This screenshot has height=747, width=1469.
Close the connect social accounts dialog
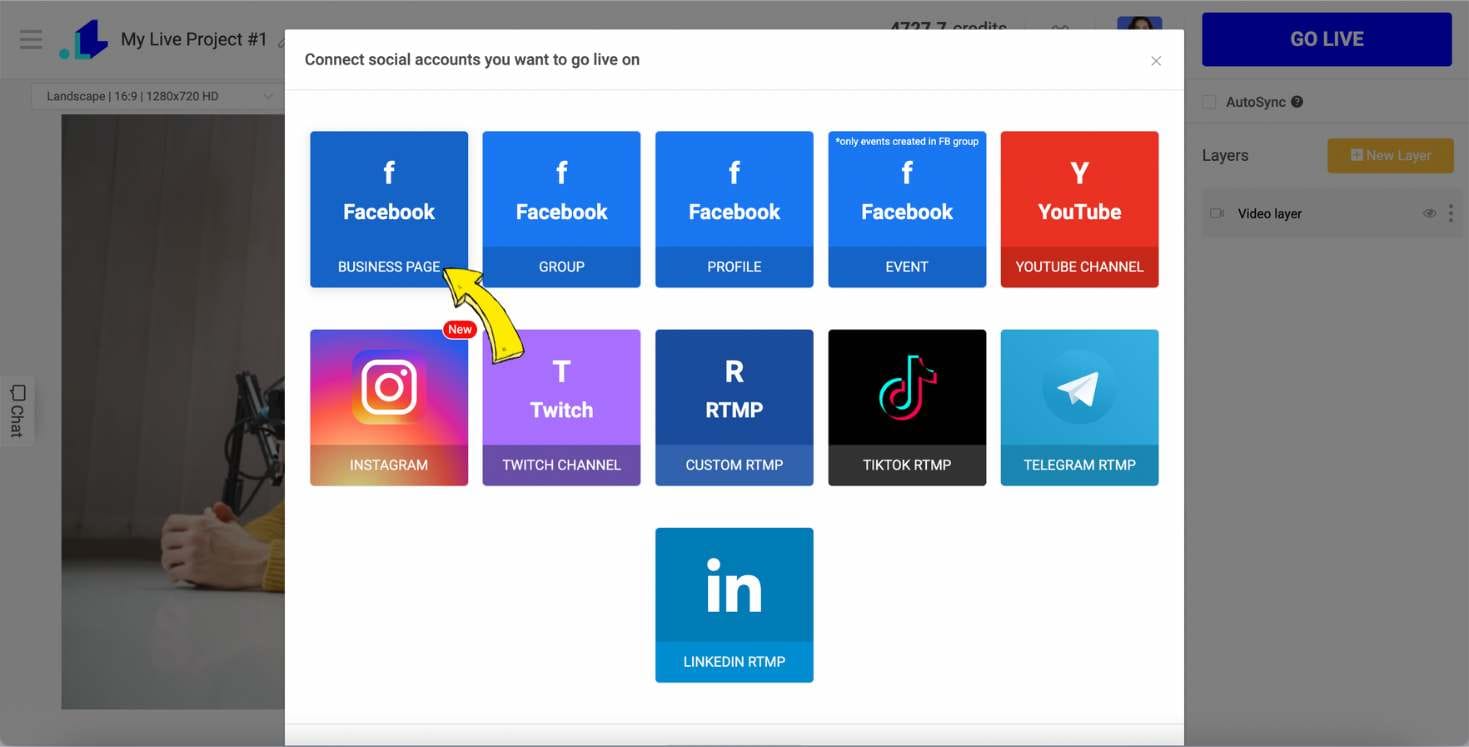click(x=1156, y=61)
